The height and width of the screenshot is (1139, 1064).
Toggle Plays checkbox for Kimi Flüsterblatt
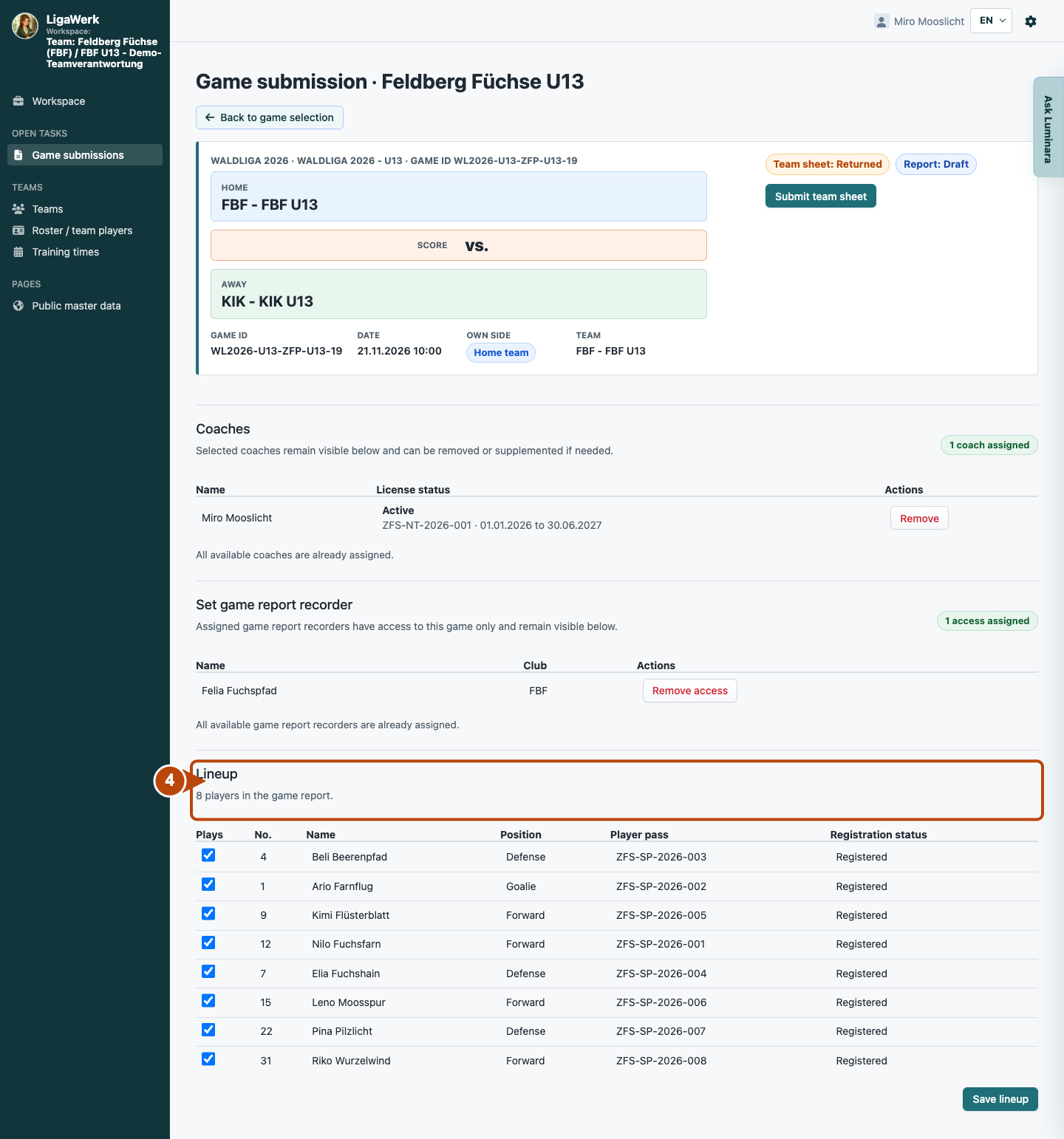click(208, 914)
